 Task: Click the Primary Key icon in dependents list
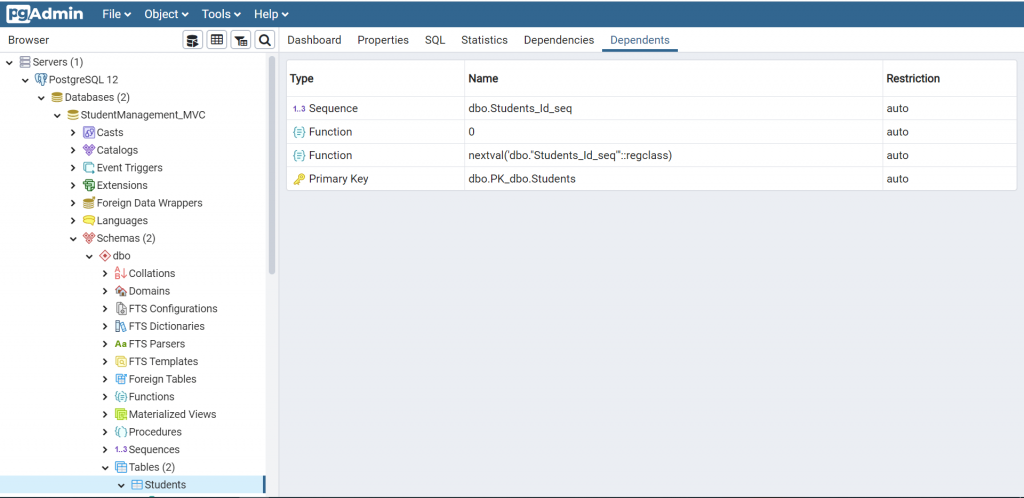pos(298,179)
